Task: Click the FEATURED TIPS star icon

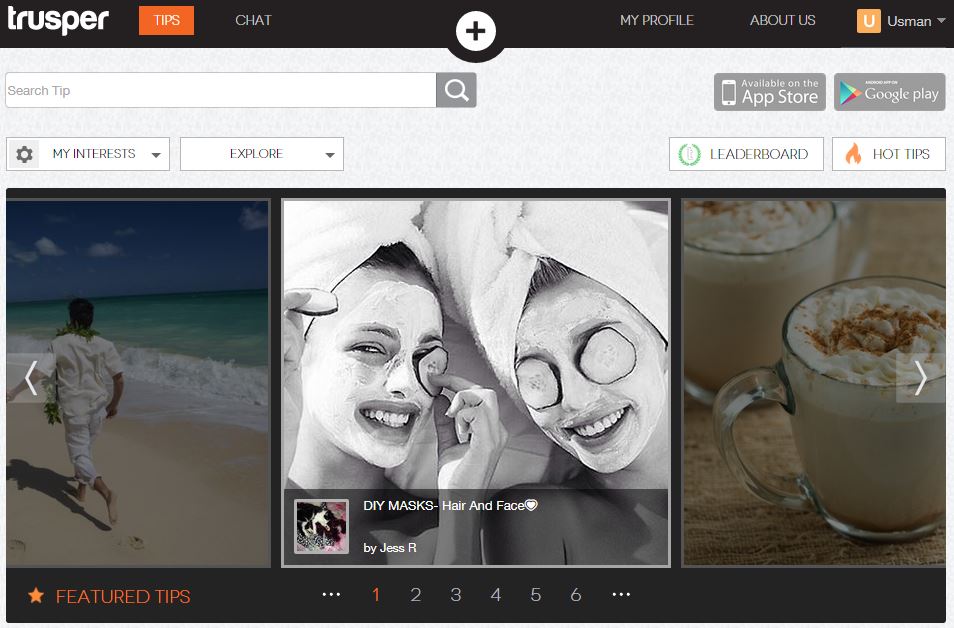Action: (36, 595)
